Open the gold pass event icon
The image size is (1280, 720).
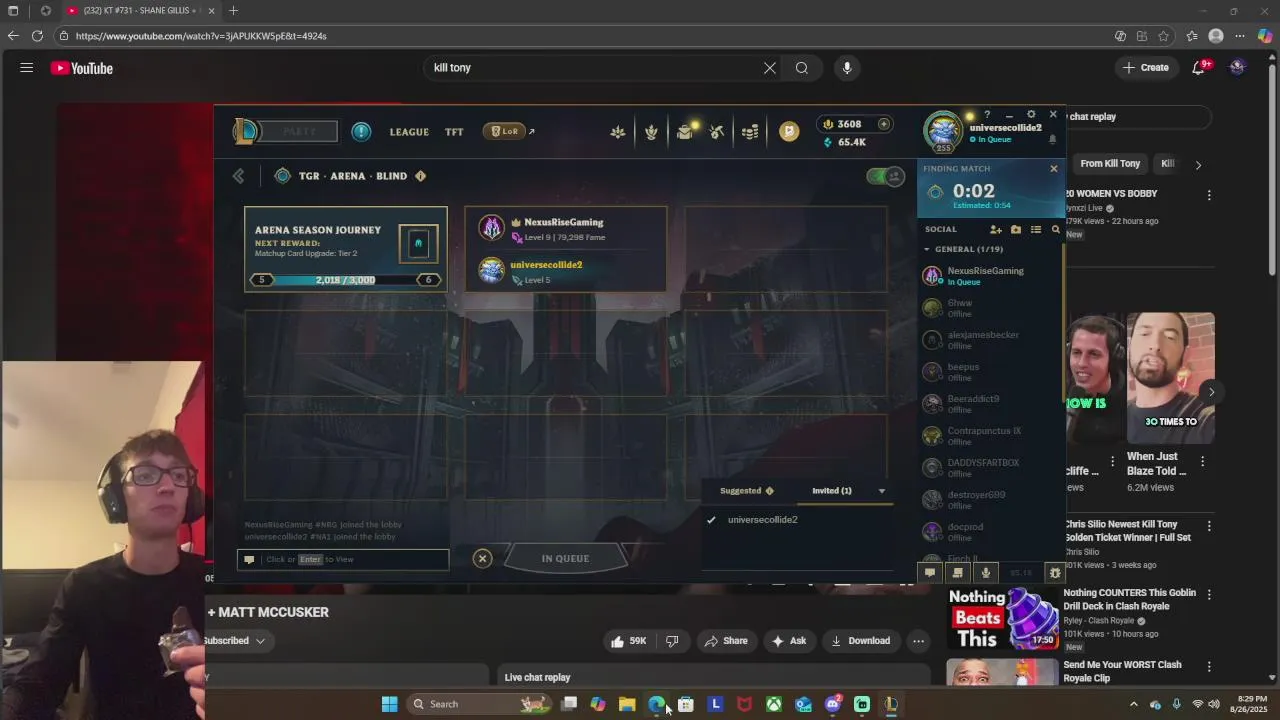789,131
